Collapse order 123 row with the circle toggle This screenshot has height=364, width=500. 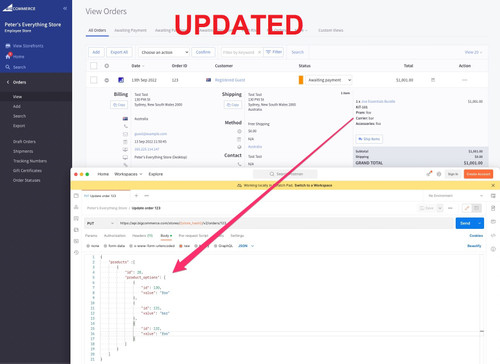coord(107,80)
